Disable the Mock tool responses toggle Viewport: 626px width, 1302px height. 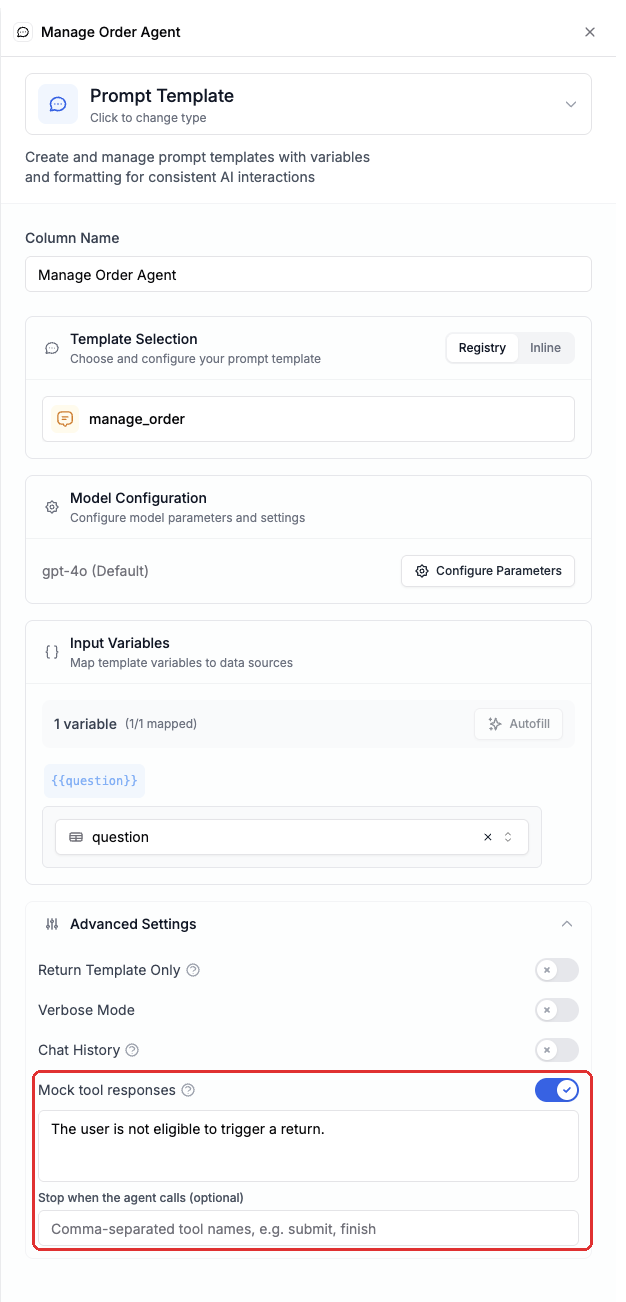pyautogui.click(x=557, y=1090)
